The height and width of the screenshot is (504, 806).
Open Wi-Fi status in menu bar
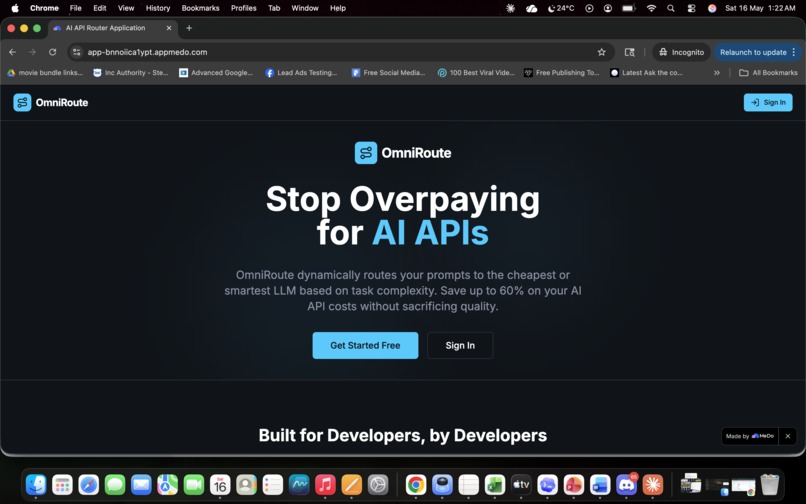[651, 8]
